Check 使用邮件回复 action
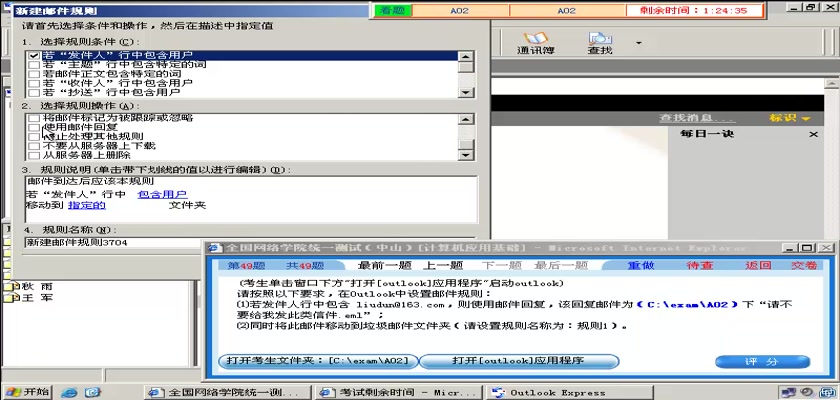Viewport: 840px width, 400px height. [34, 127]
